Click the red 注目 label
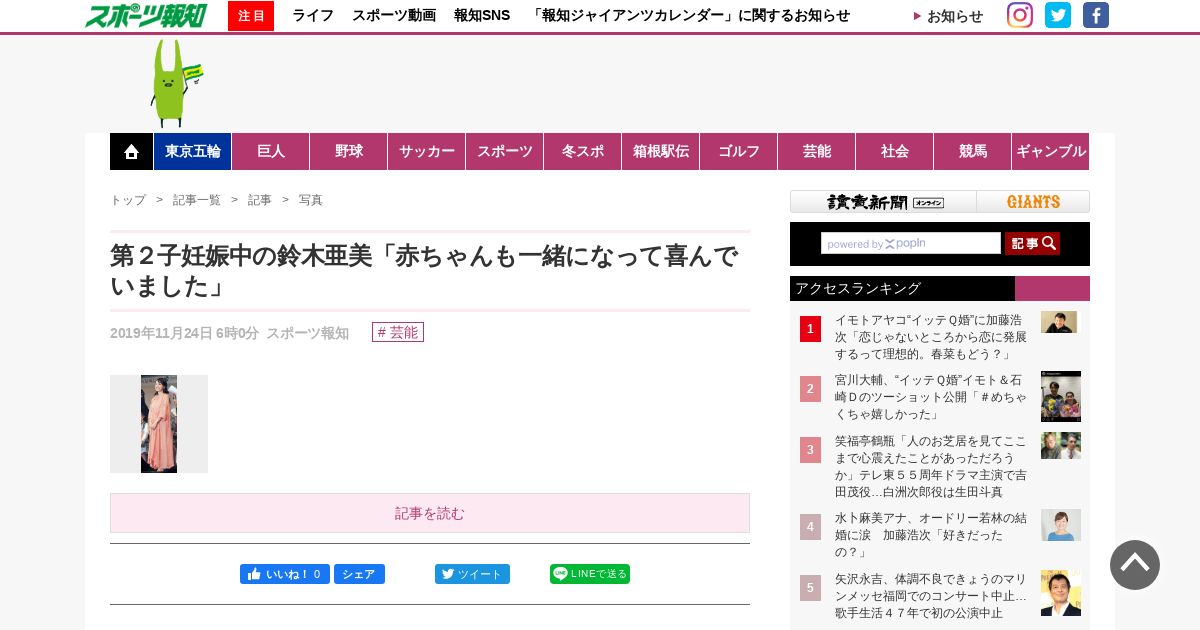This screenshot has height=630, width=1200. 251,16
